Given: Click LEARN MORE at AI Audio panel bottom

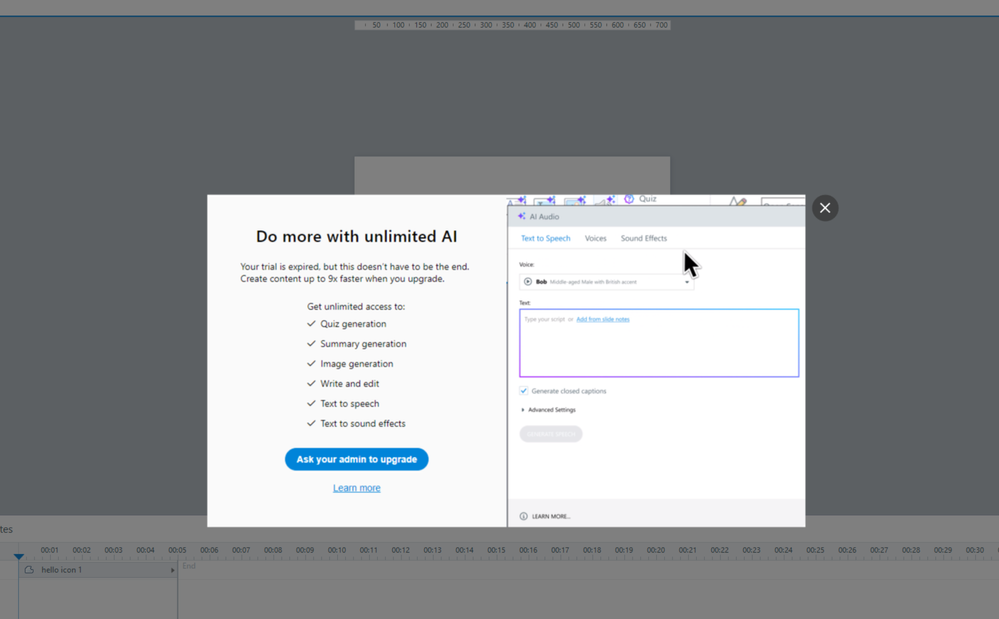Looking at the screenshot, I should pos(551,516).
